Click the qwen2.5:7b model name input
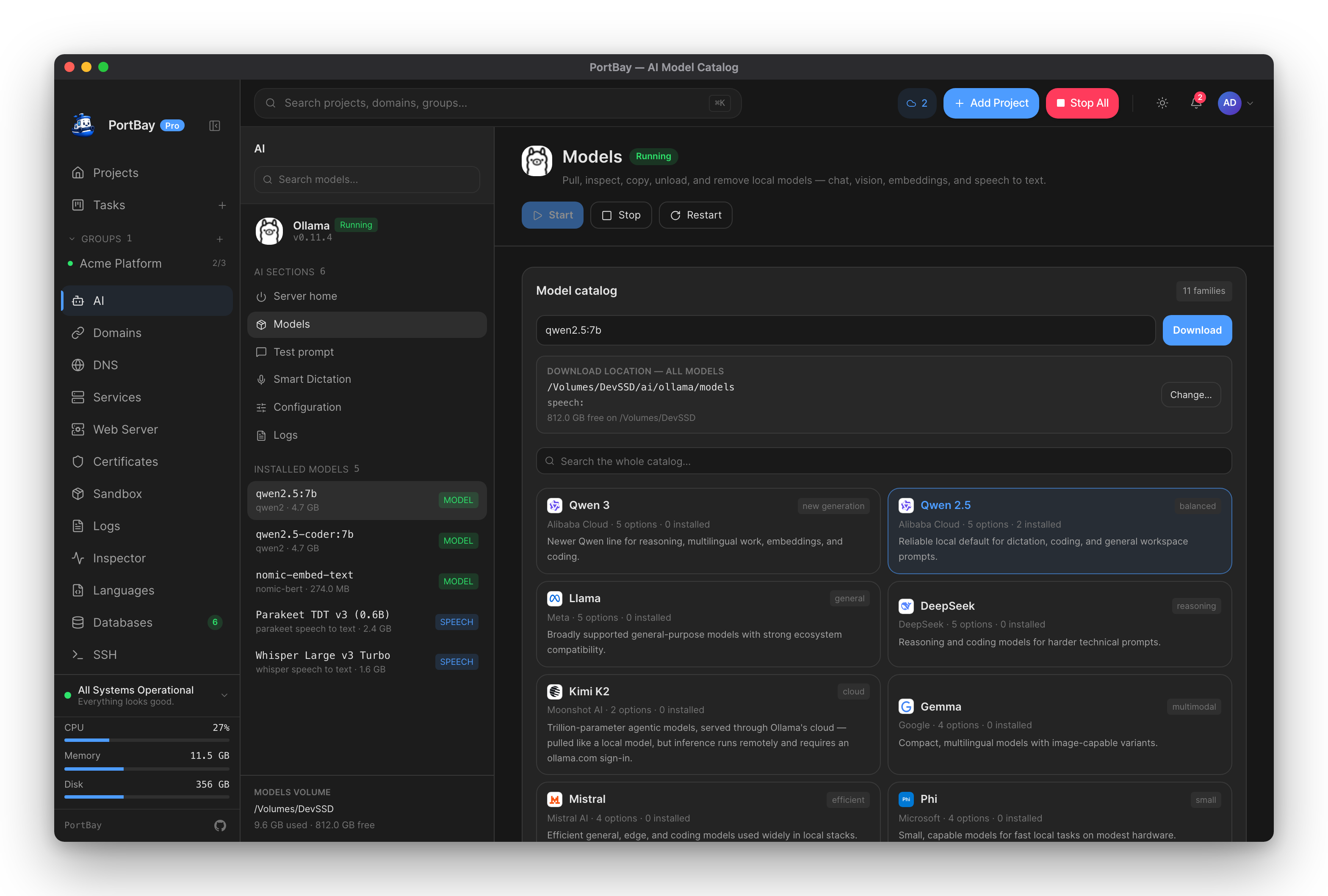This screenshot has height=896, width=1328. (845, 330)
